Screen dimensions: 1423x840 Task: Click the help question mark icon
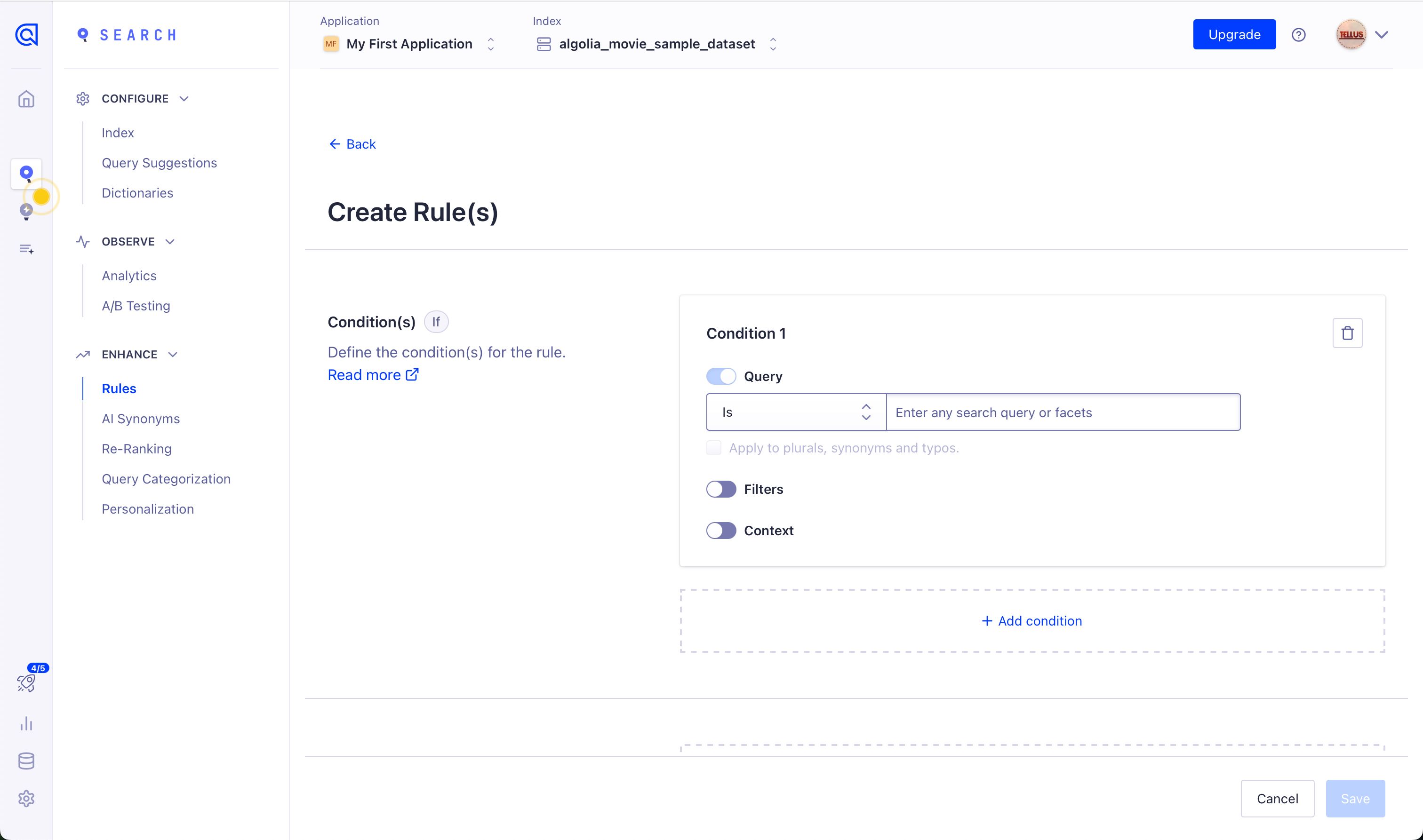tap(1298, 35)
